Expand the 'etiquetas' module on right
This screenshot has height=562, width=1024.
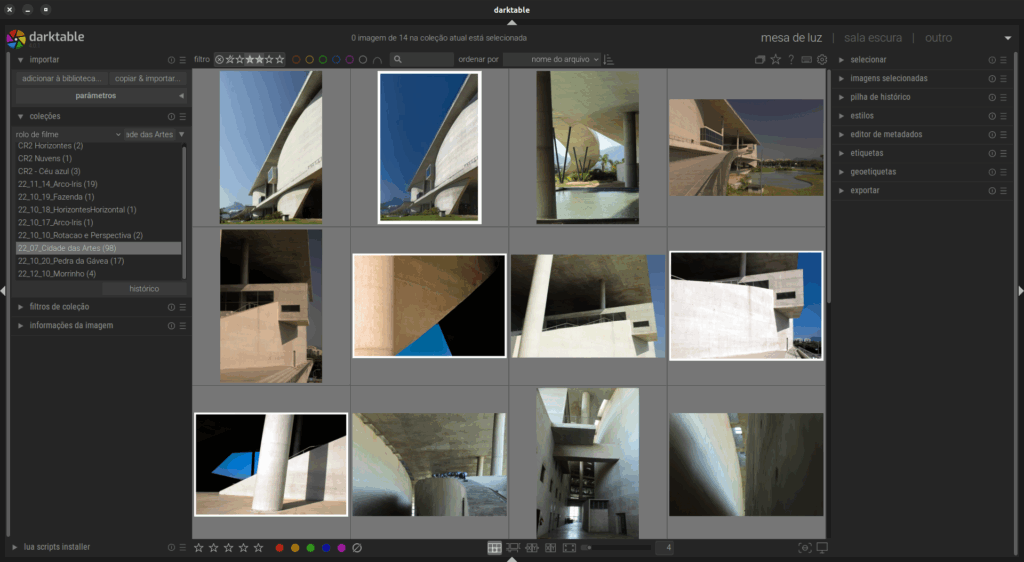[x=866, y=153]
